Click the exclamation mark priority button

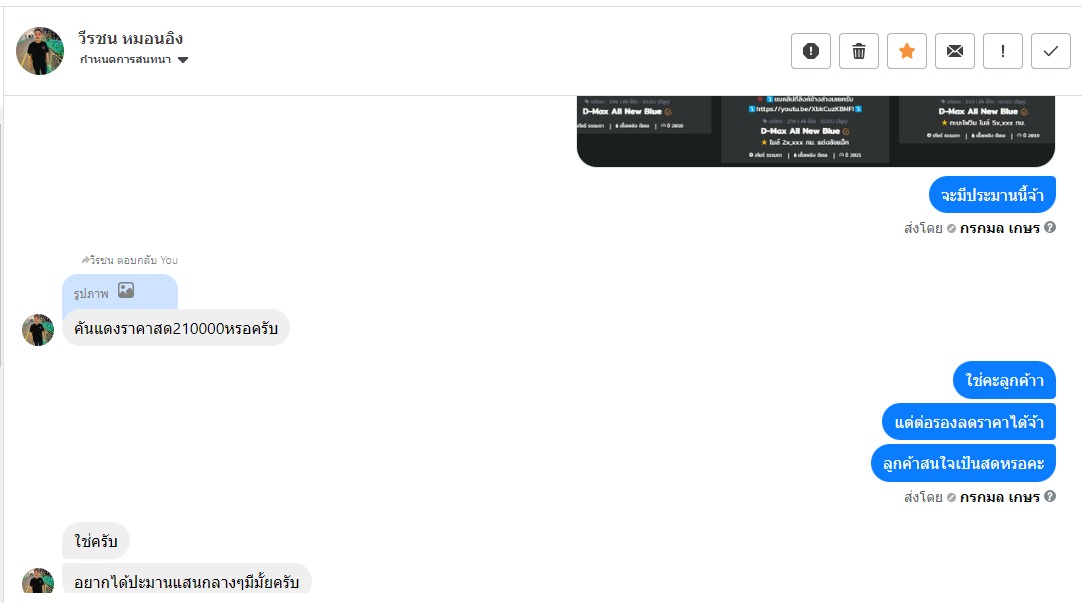click(x=1003, y=51)
